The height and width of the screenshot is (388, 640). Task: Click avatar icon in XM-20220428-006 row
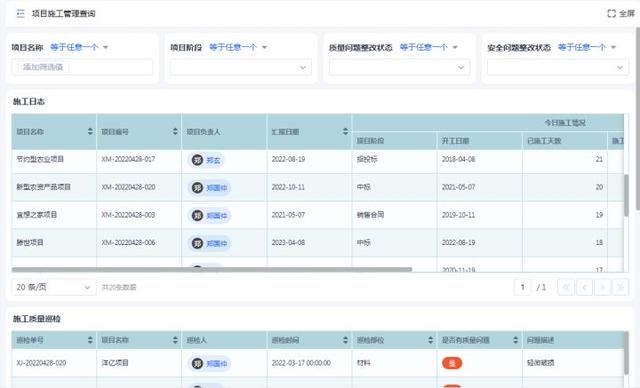198,243
